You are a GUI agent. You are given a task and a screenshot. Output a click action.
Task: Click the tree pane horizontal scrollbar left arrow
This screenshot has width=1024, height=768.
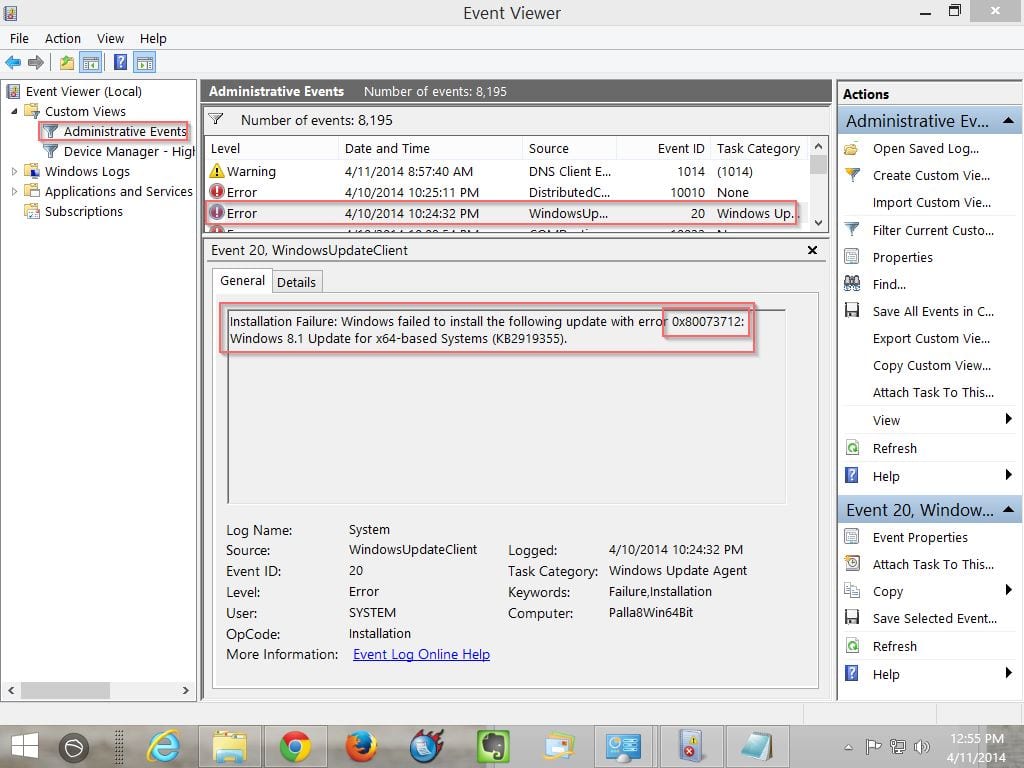(x=11, y=690)
